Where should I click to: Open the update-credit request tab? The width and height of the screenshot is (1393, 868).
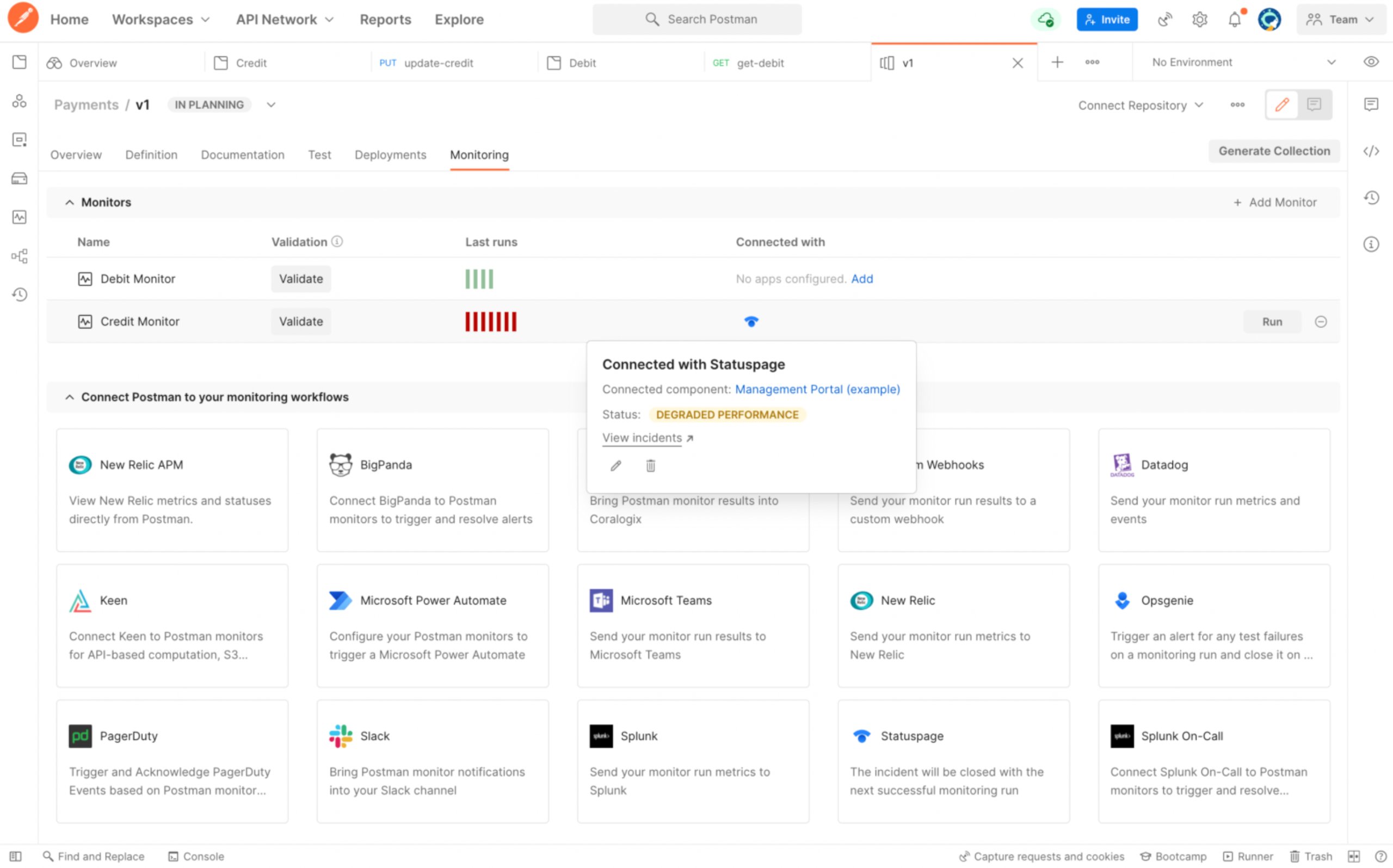click(x=454, y=63)
